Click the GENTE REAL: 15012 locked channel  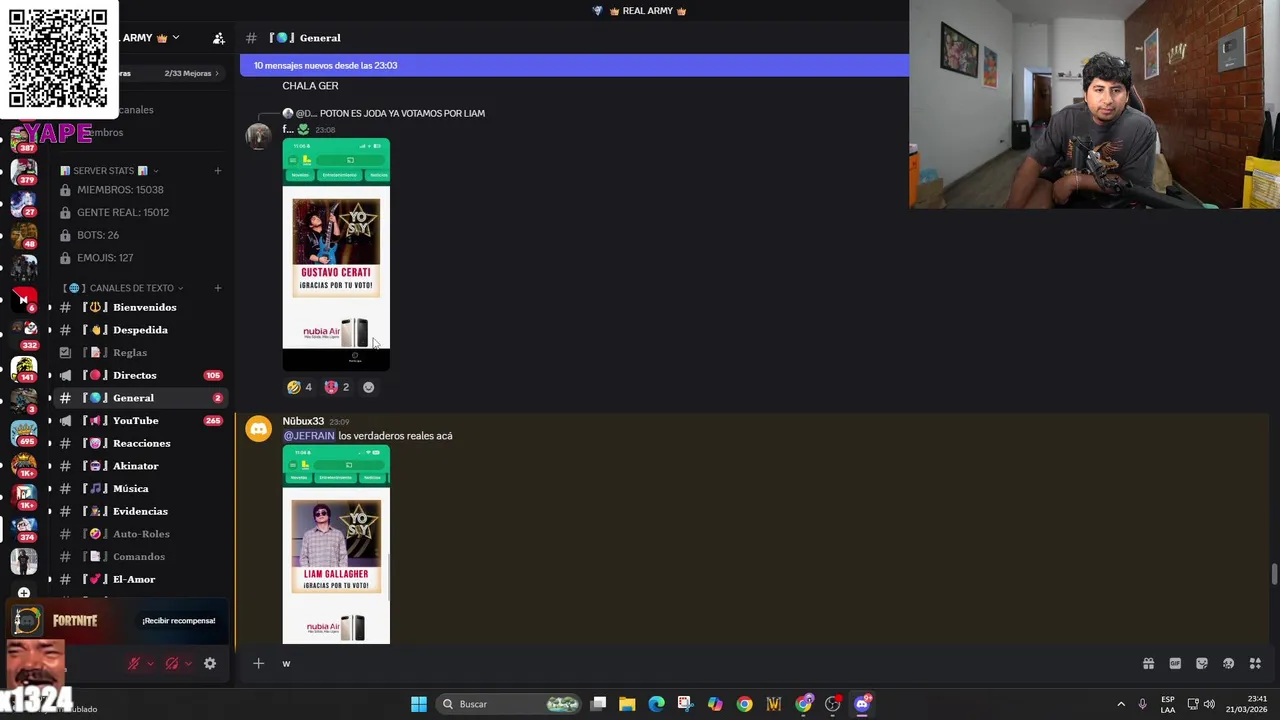(x=140, y=212)
